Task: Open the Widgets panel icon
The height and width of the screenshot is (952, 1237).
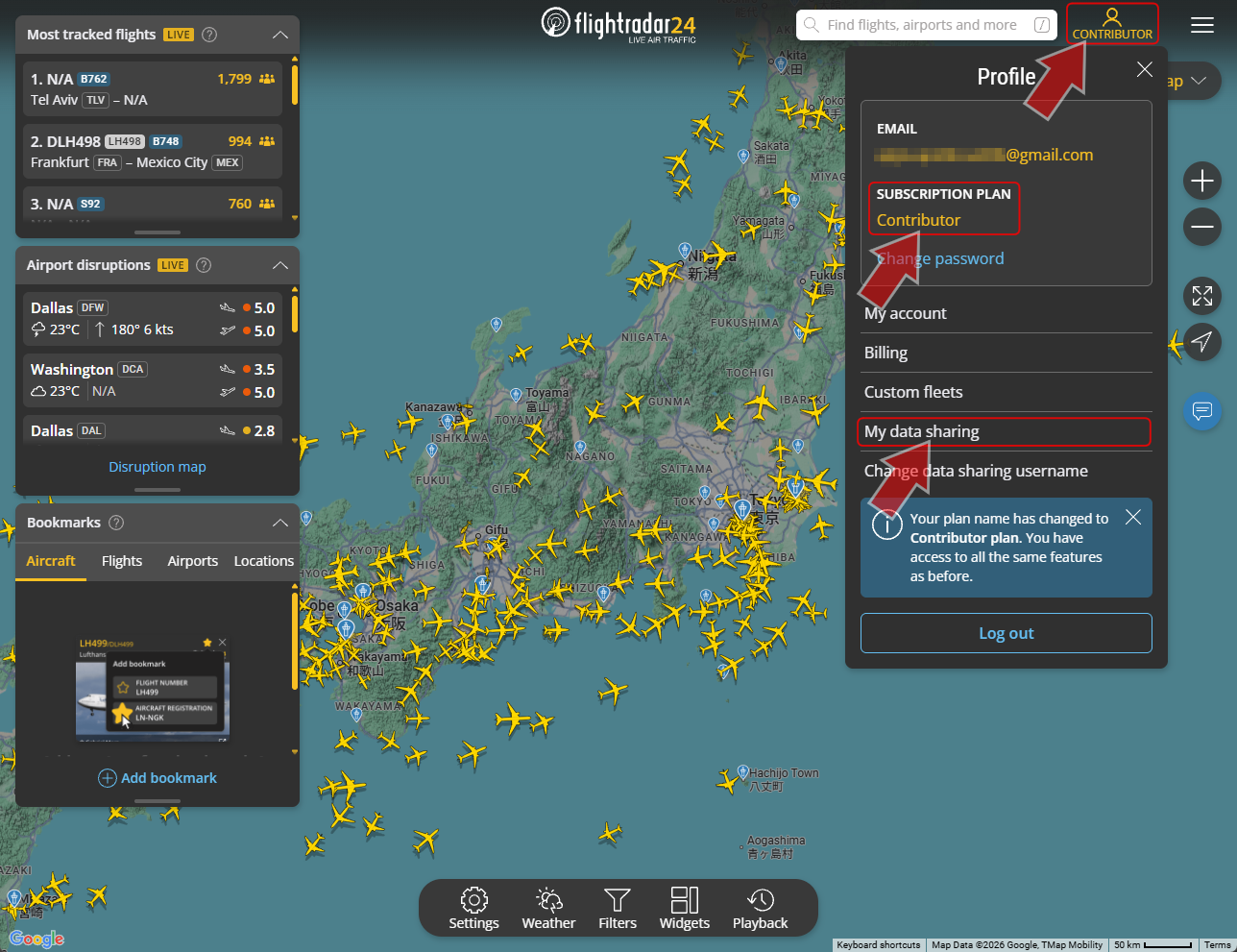Action: 685,909
